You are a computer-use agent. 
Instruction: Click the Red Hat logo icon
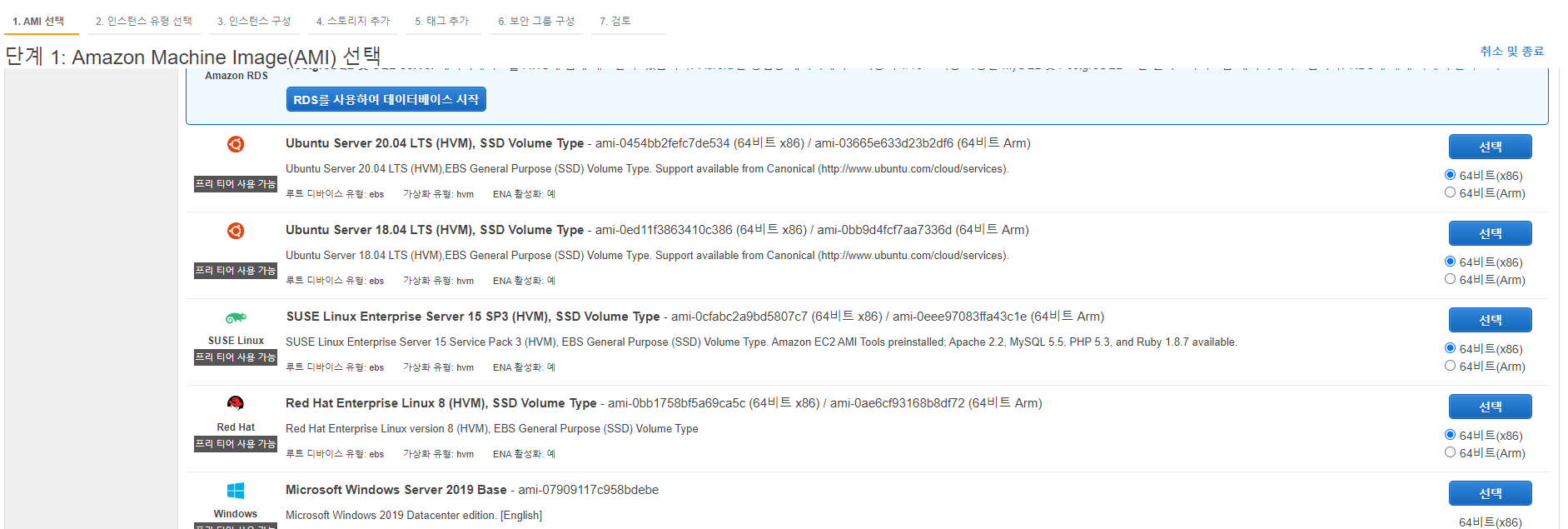point(236,403)
